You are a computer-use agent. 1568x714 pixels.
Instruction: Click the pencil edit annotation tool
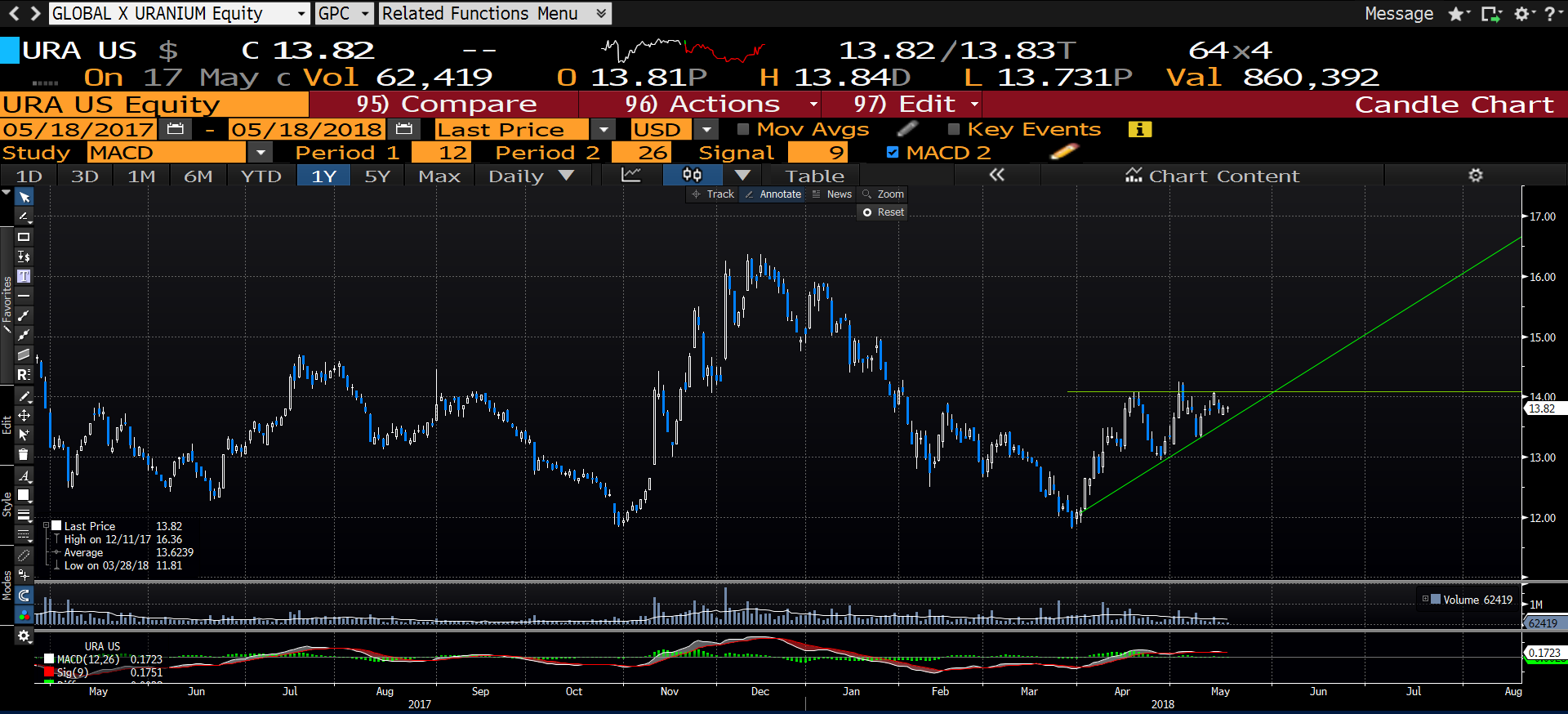(x=24, y=396)
